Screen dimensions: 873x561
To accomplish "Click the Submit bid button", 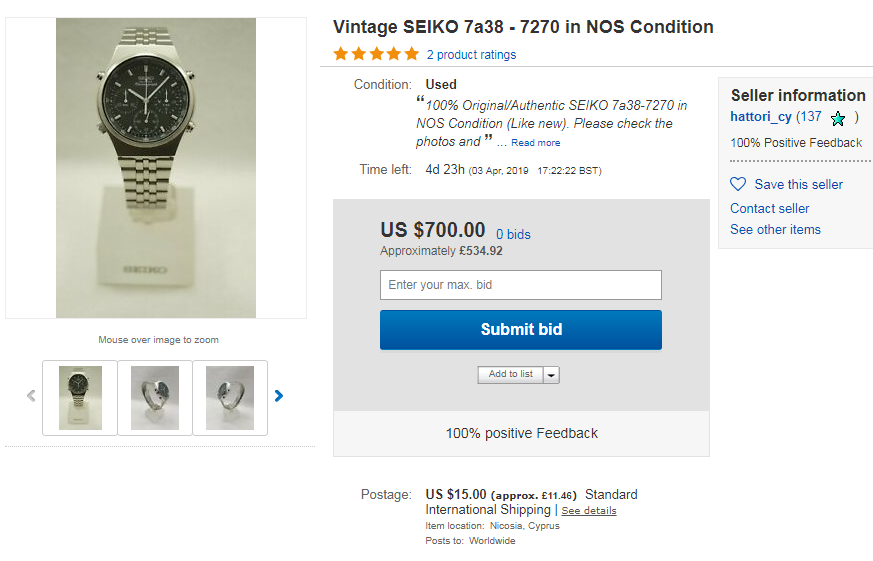I will [521, 330].
